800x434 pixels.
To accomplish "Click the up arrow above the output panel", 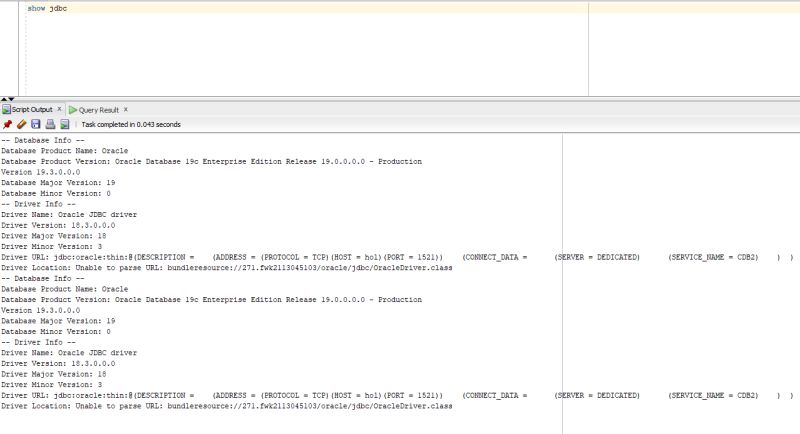I will click(4, 98).
